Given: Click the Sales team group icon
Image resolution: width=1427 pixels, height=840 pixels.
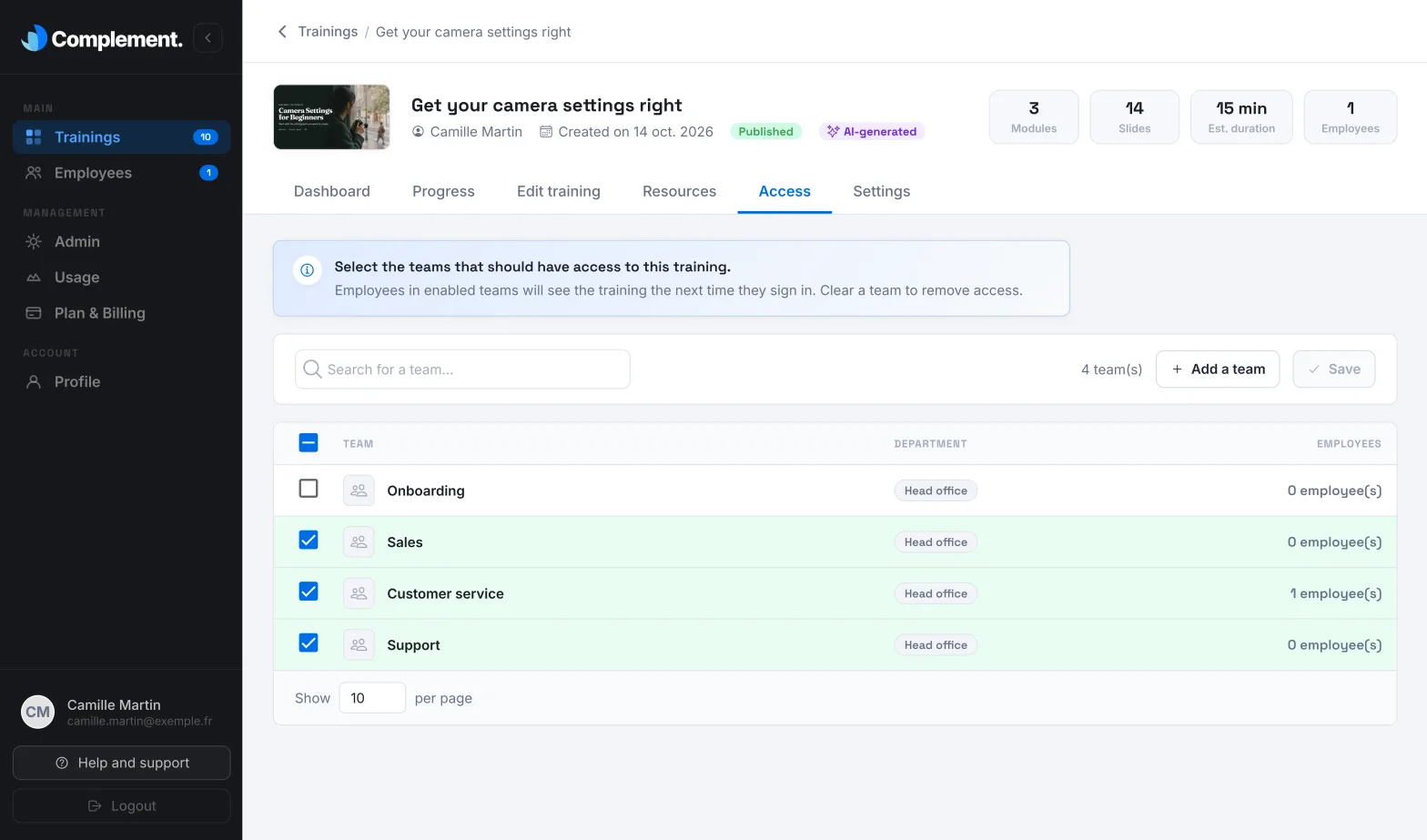Looking at the screenshot, I should (x=359, y=542).
